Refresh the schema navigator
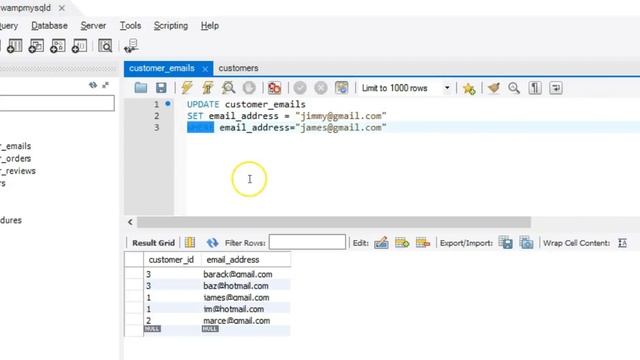 tap(93, 85)
